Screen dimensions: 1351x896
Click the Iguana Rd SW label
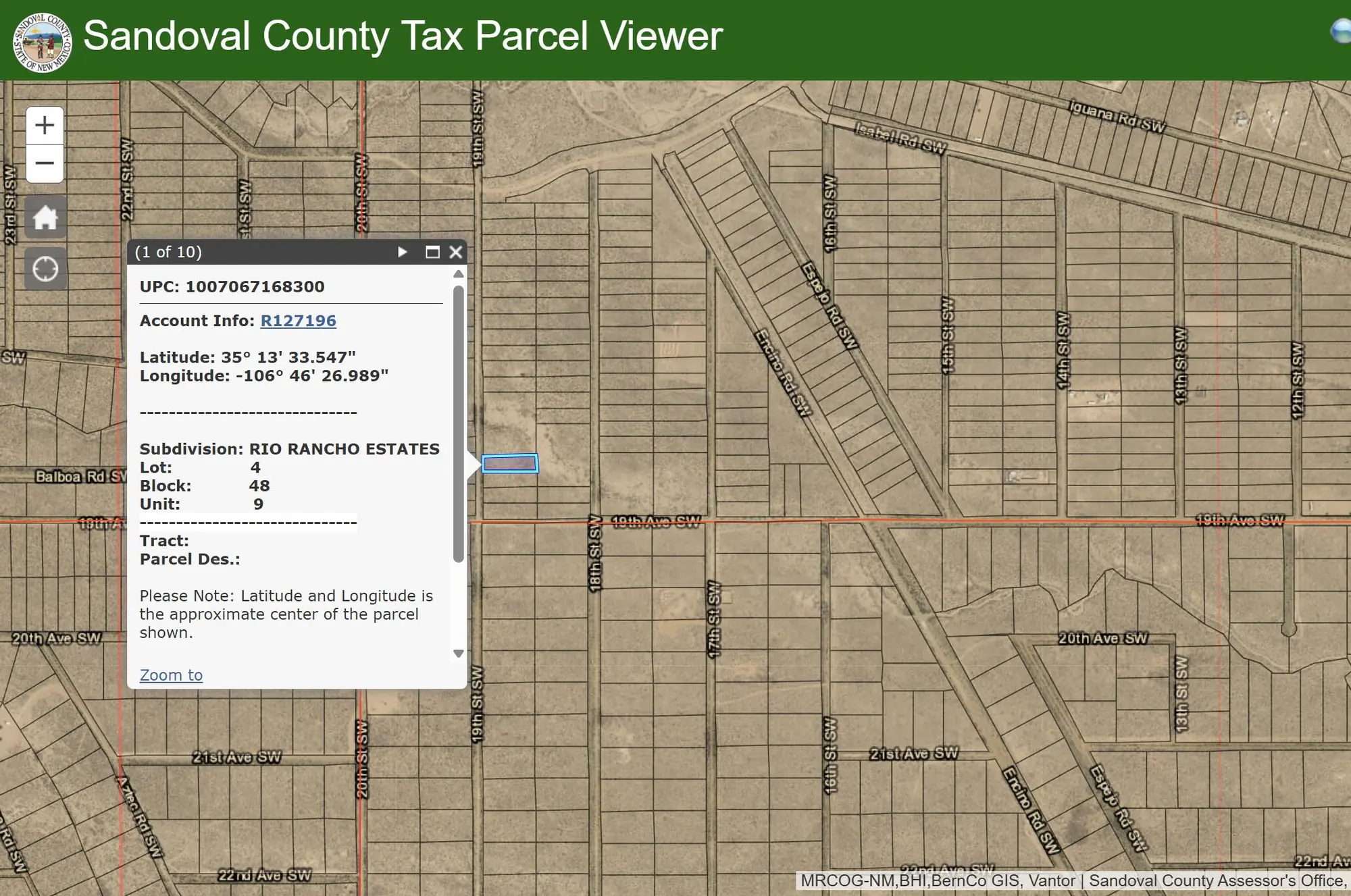1117,115
